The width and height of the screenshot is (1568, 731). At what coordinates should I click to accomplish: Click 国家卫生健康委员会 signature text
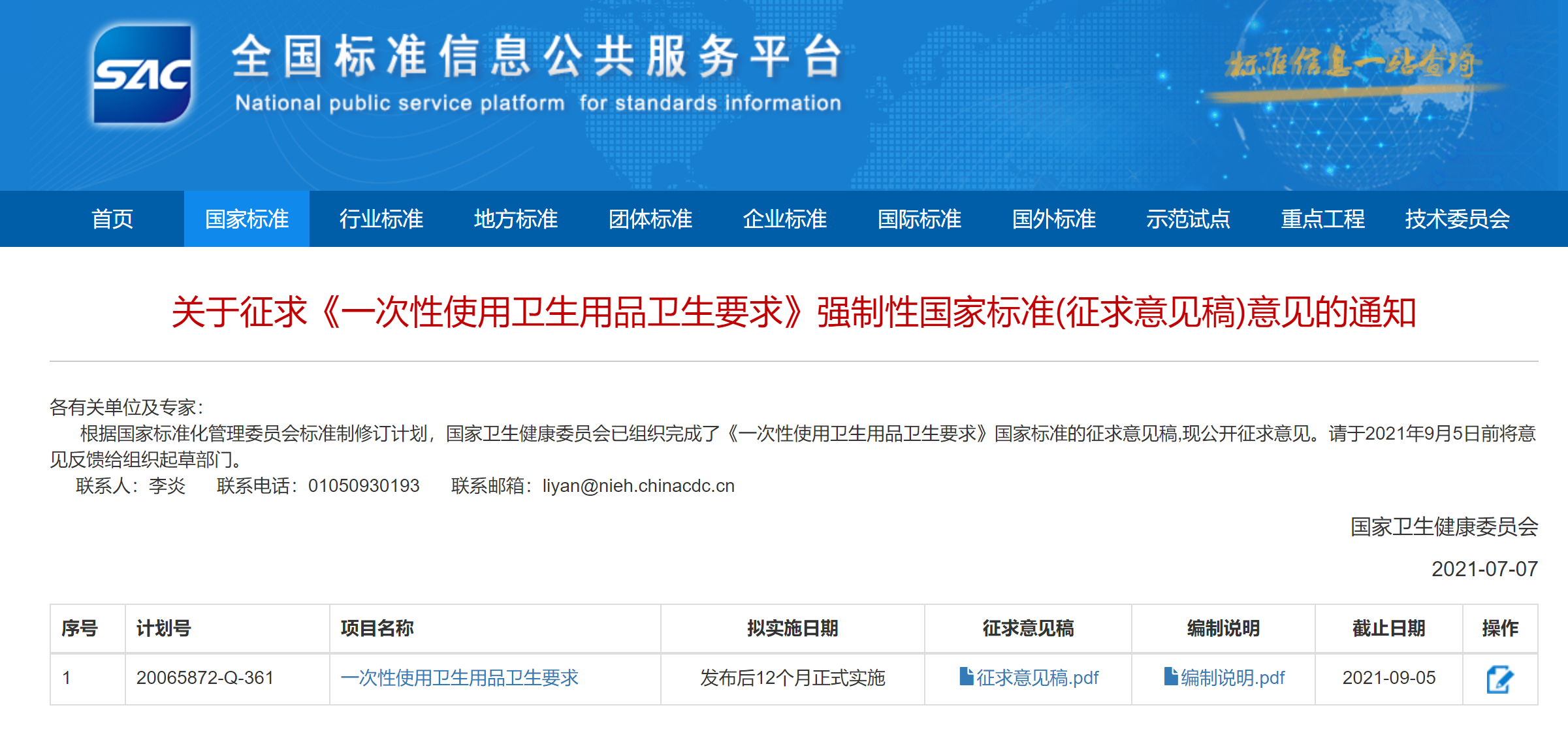pos(1445,527)
